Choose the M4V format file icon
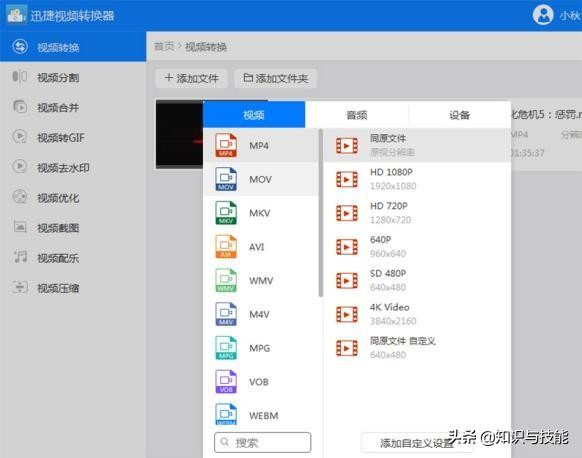This screenshot has height=458, width=582. 226,314
